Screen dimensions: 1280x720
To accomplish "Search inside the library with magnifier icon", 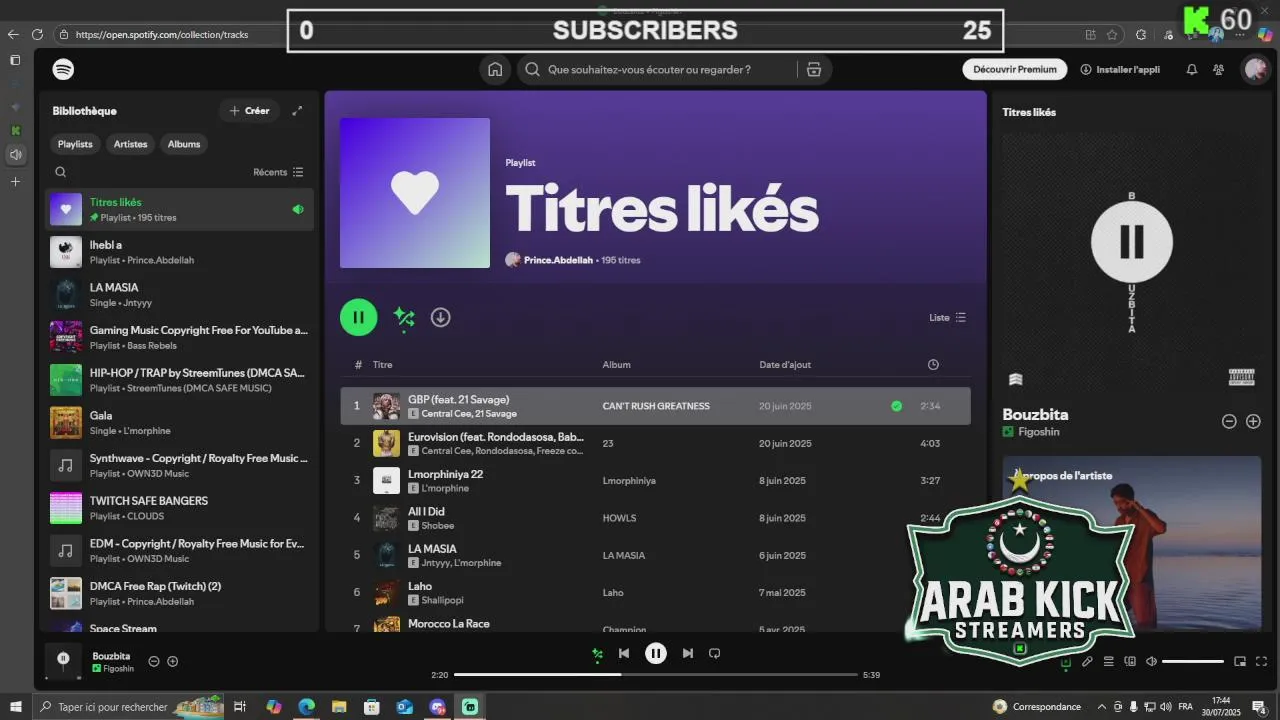I will [x=61, y=172].
